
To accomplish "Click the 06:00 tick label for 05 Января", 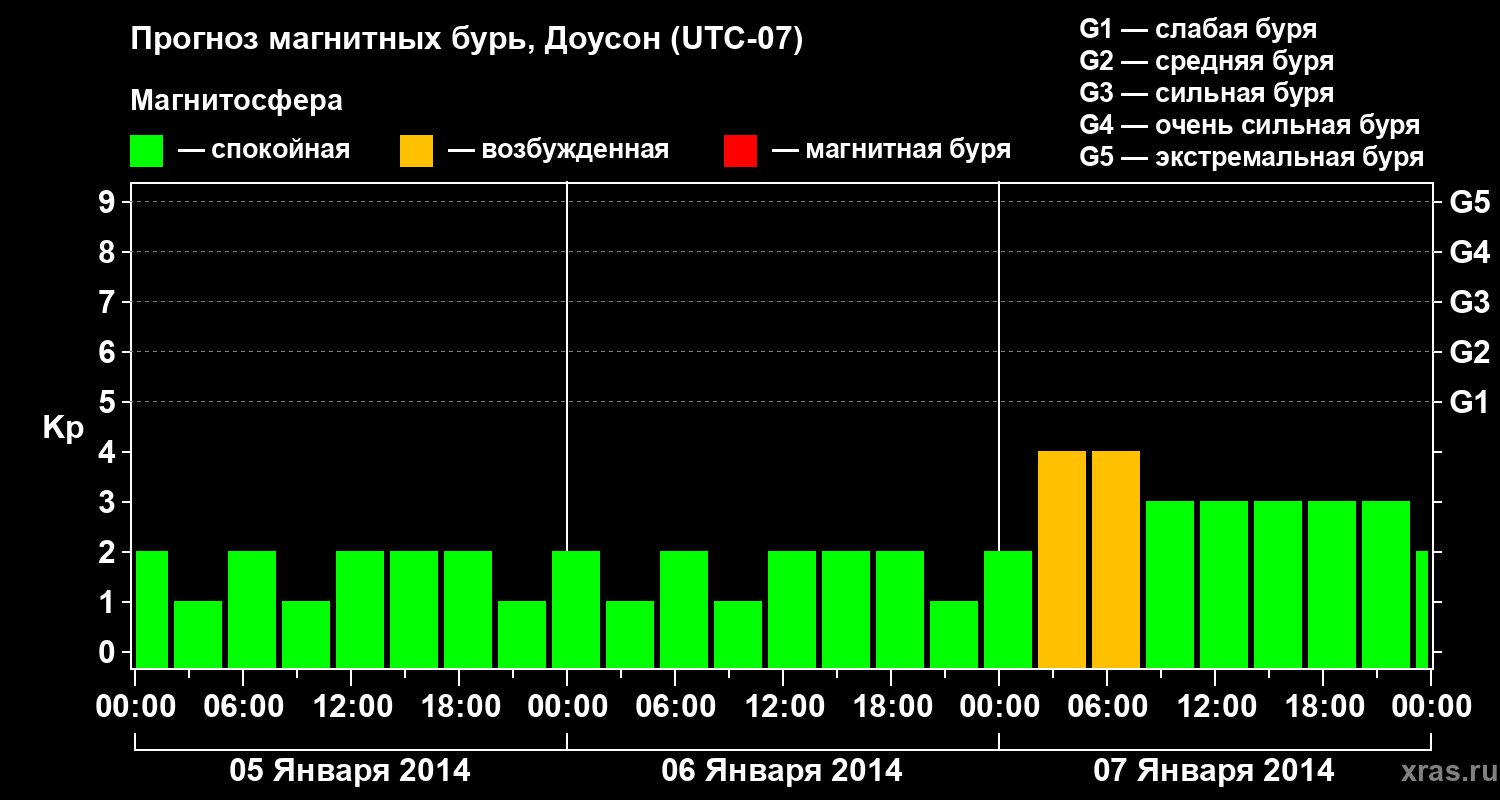I will 243,707.
